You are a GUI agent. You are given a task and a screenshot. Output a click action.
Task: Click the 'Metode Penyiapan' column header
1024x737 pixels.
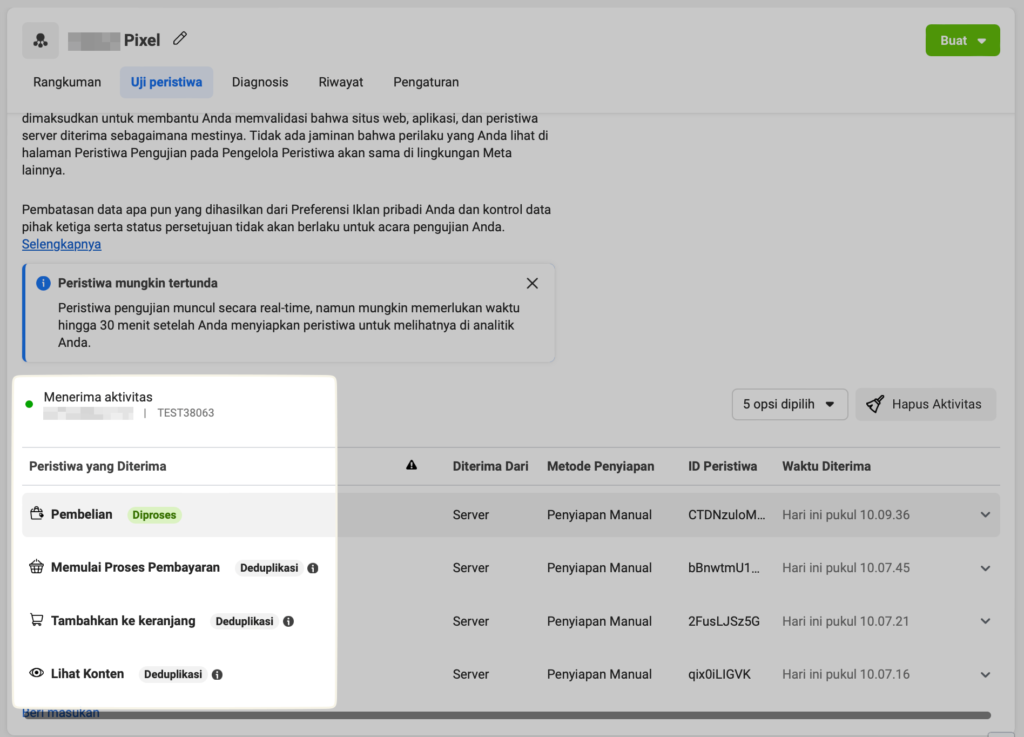click(x=600, y=466)
